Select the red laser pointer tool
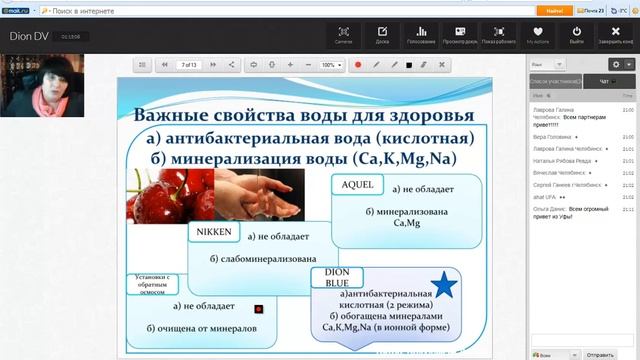Image resolution: width=640 pixels, height=360 pixels. (358, 65)
